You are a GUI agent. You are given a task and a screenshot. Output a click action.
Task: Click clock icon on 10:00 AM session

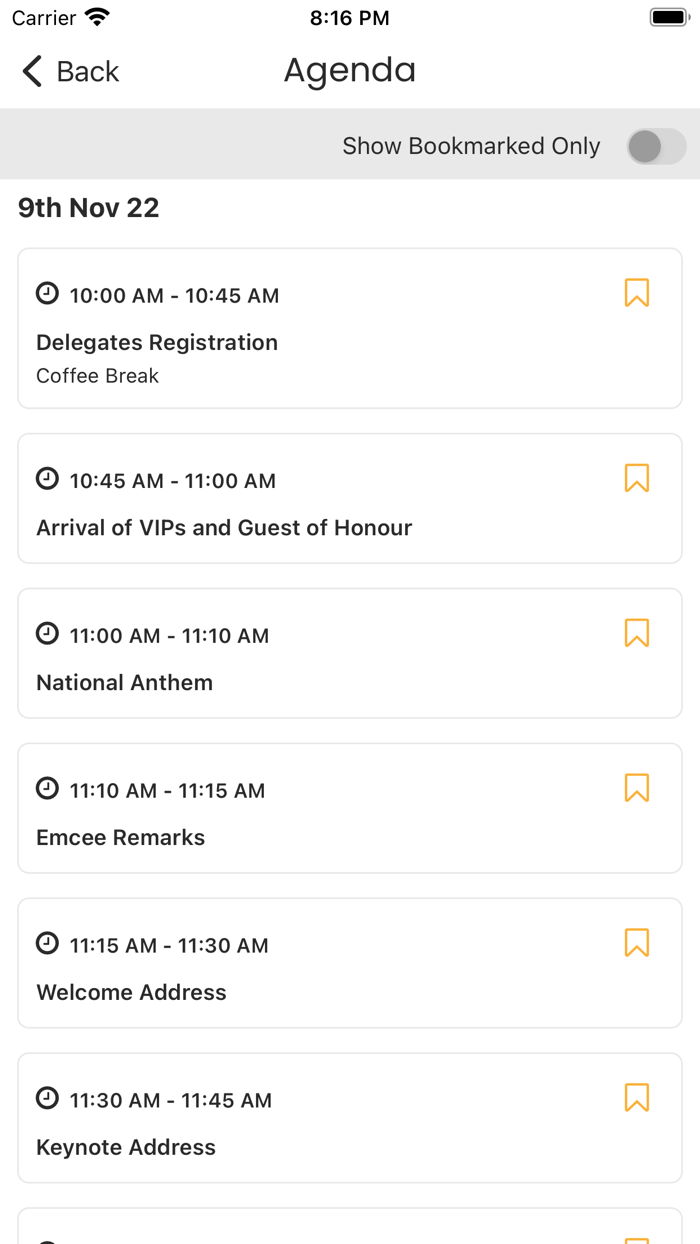coord(47,293)
